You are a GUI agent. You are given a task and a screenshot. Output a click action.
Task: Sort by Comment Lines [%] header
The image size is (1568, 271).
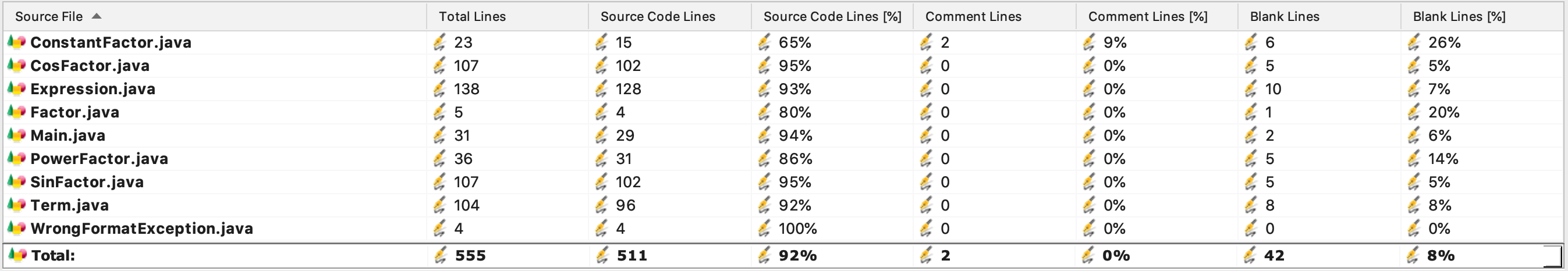point(1147,16)
